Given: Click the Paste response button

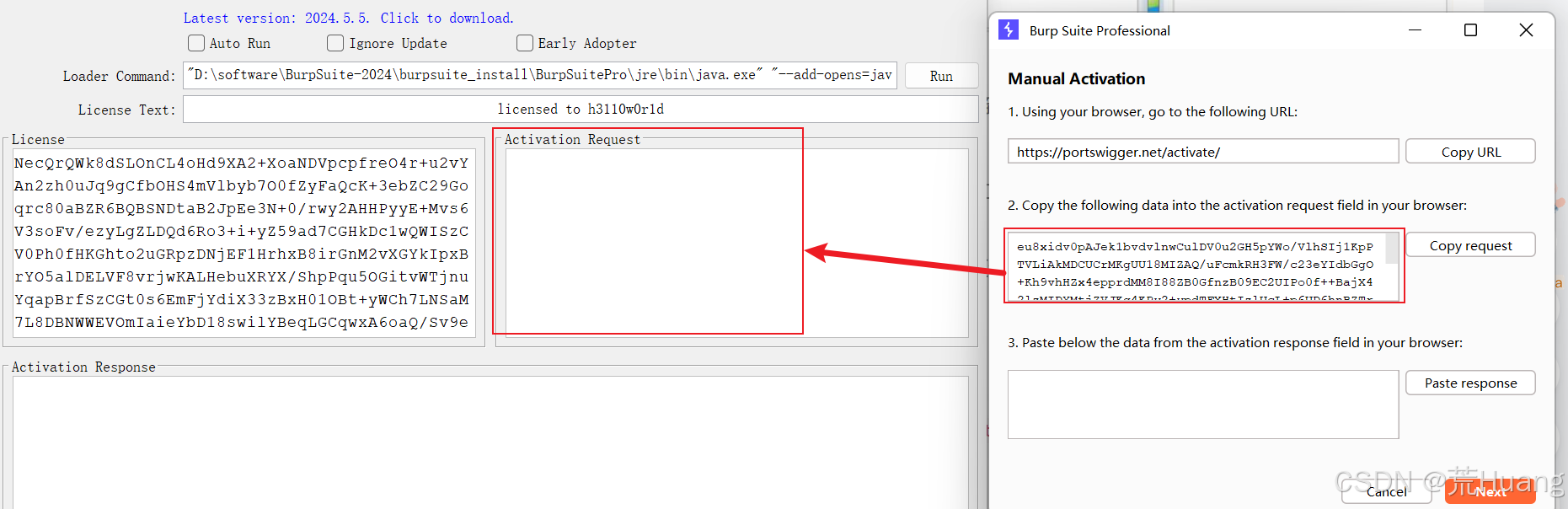Looking at the screenshot, I should (1470, 383).
